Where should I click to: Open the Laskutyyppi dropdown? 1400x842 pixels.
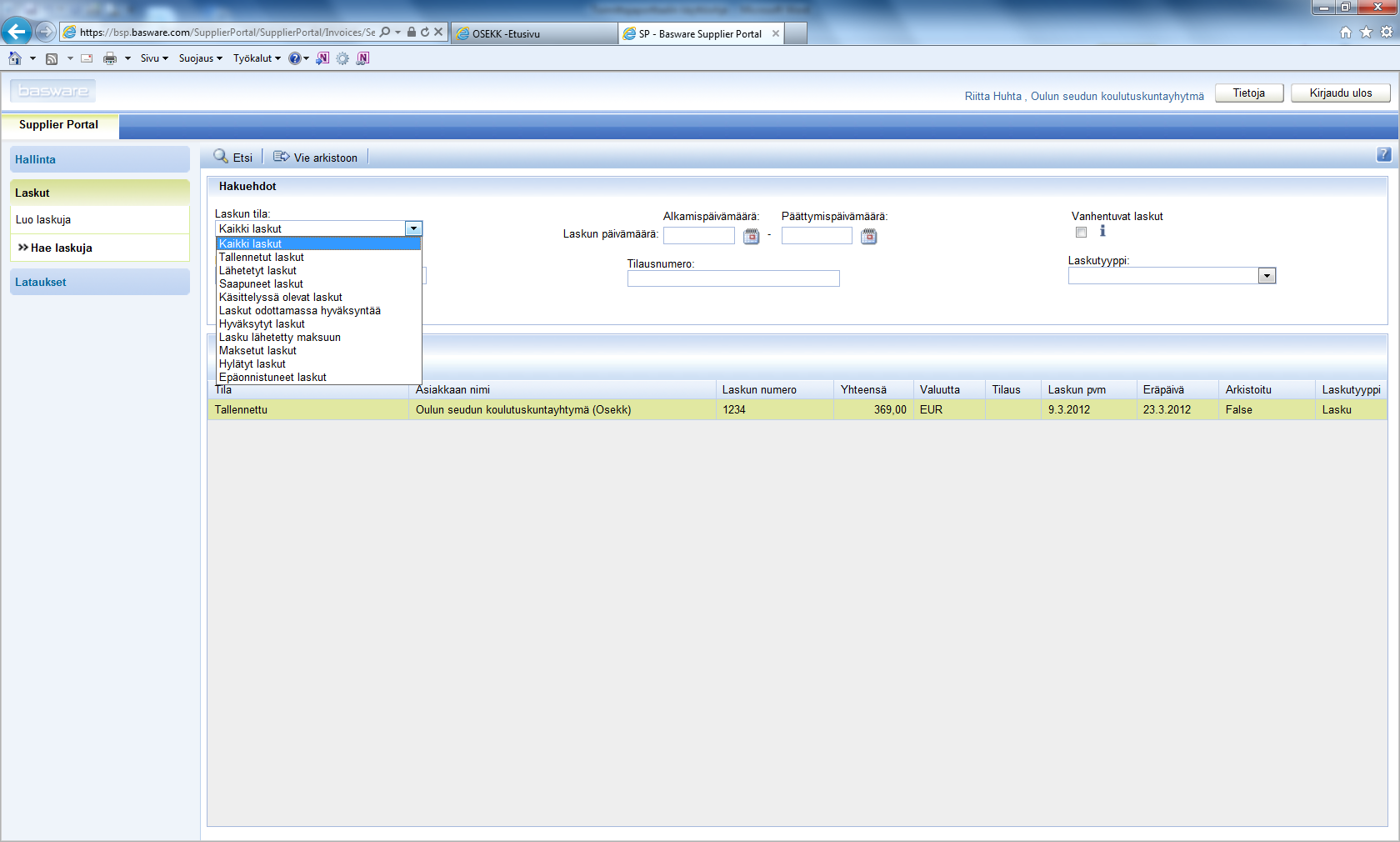(x=1267, y=276)
